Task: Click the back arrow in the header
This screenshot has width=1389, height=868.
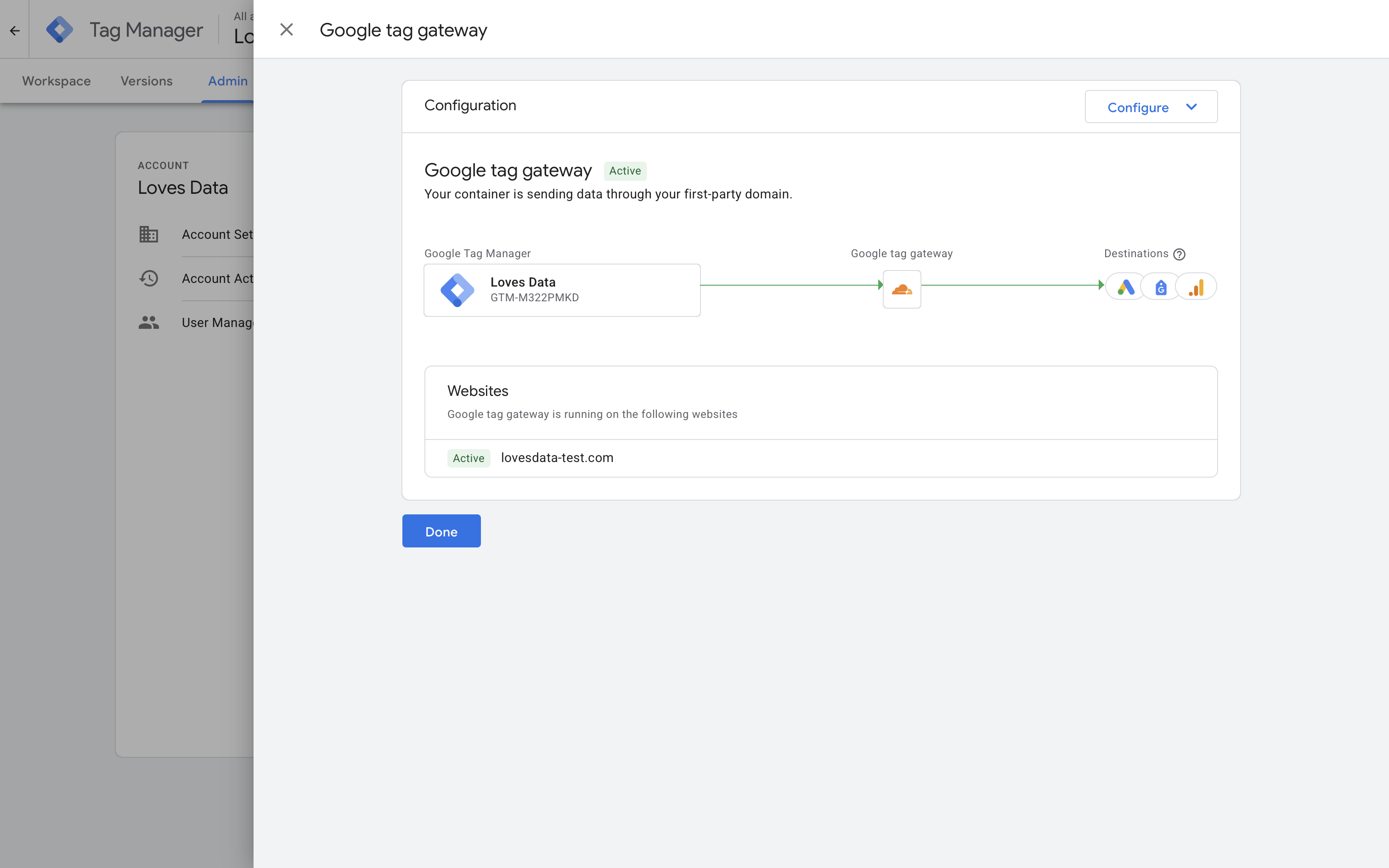Action: (14, 29)
